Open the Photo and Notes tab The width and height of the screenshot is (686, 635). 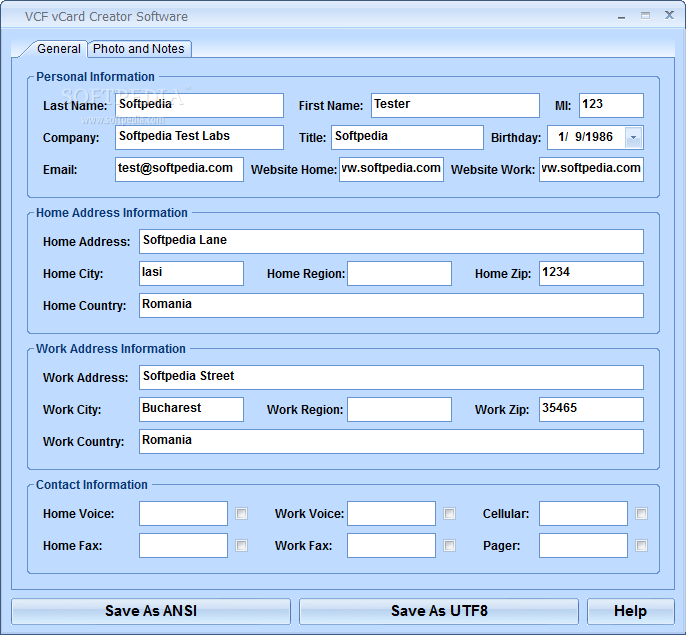[139, 49]
